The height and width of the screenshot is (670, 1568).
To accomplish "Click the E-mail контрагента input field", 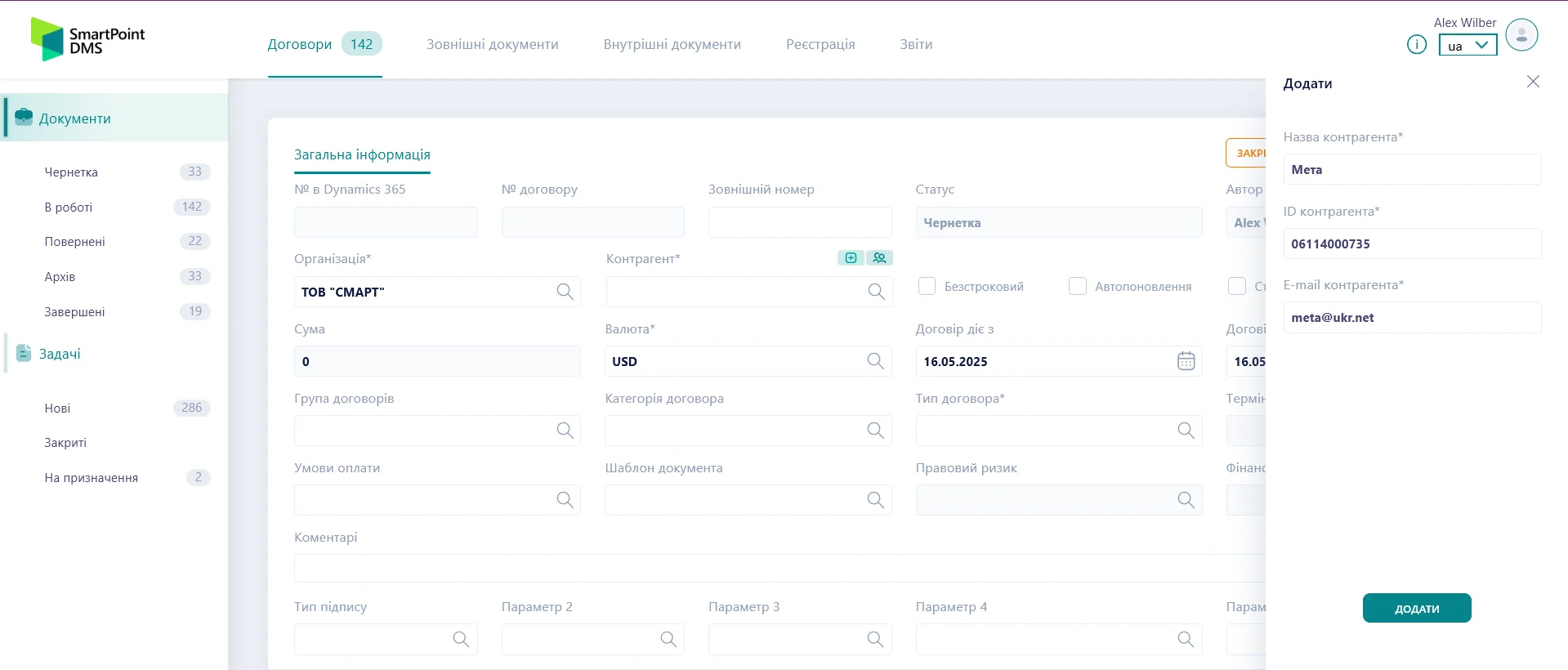I will pos(1411,318).
